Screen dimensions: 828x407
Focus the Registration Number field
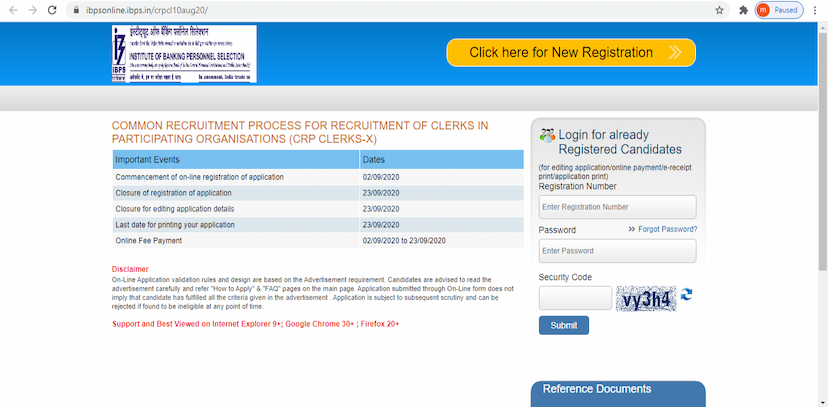[x=617, y=207]
